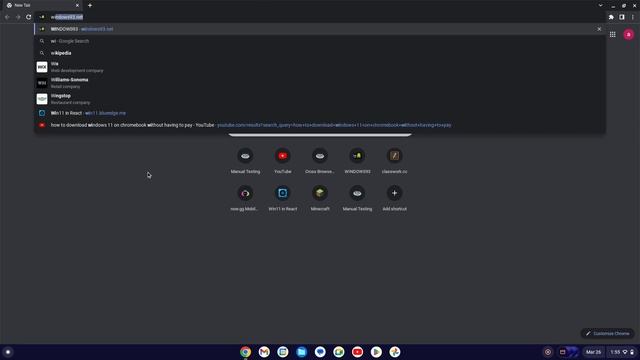Select the 'wi - Google Search' suggestion
This screenshot has width=640, height=360.
coord(320,41)
